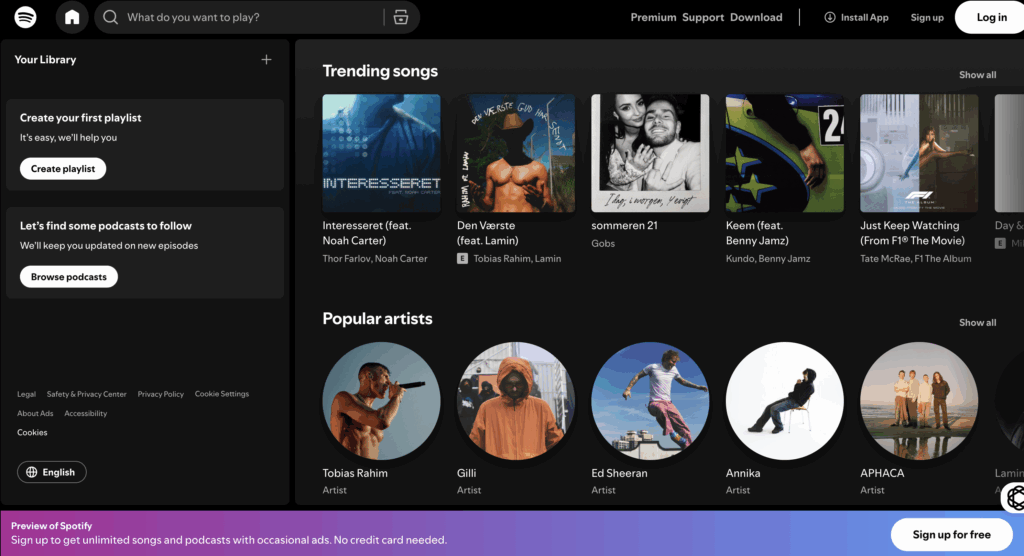This screenshot has height=556, width=1024.
Task: Open the Premium link
Action: 653,18
